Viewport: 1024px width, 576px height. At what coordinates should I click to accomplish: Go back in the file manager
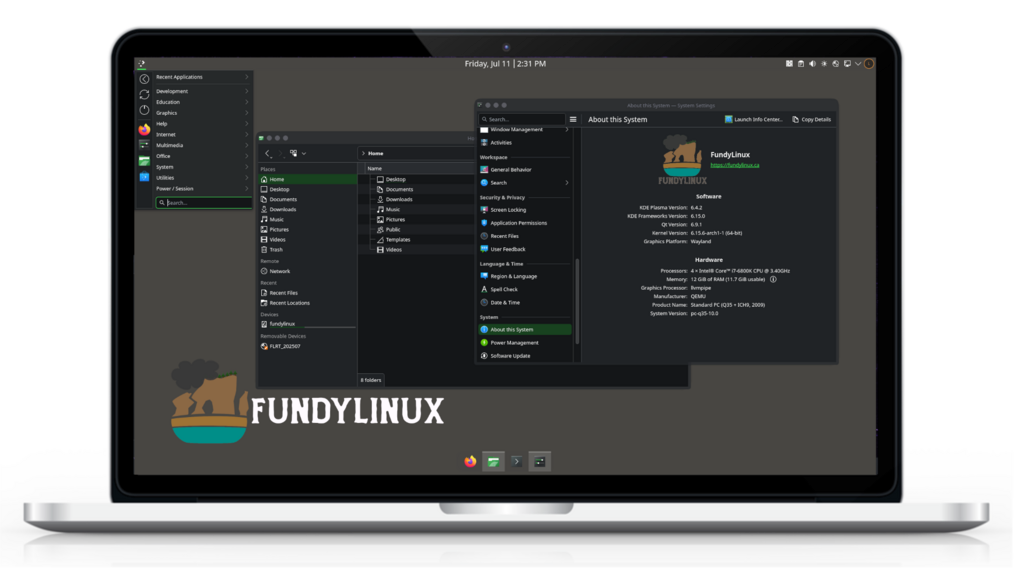[x=268, y=153]
